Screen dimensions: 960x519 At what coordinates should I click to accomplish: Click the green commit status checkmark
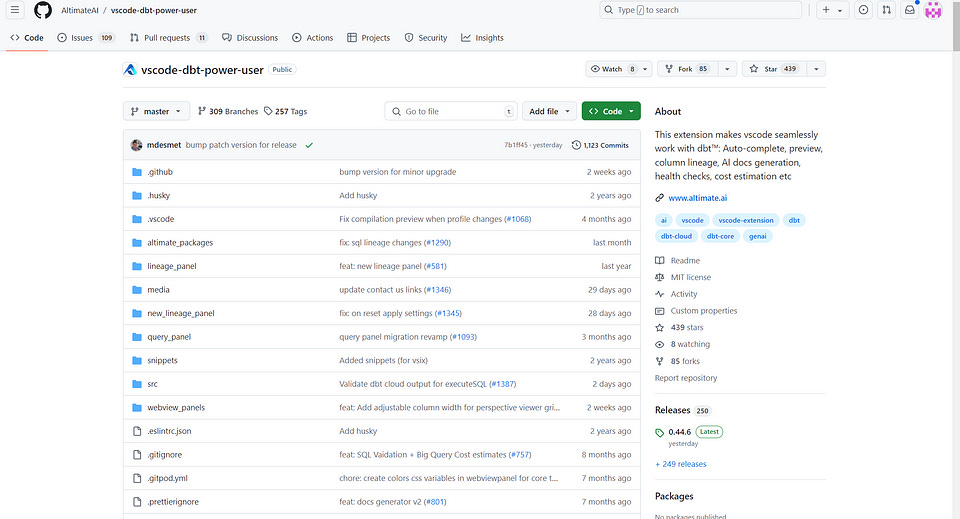pos(309,145)
